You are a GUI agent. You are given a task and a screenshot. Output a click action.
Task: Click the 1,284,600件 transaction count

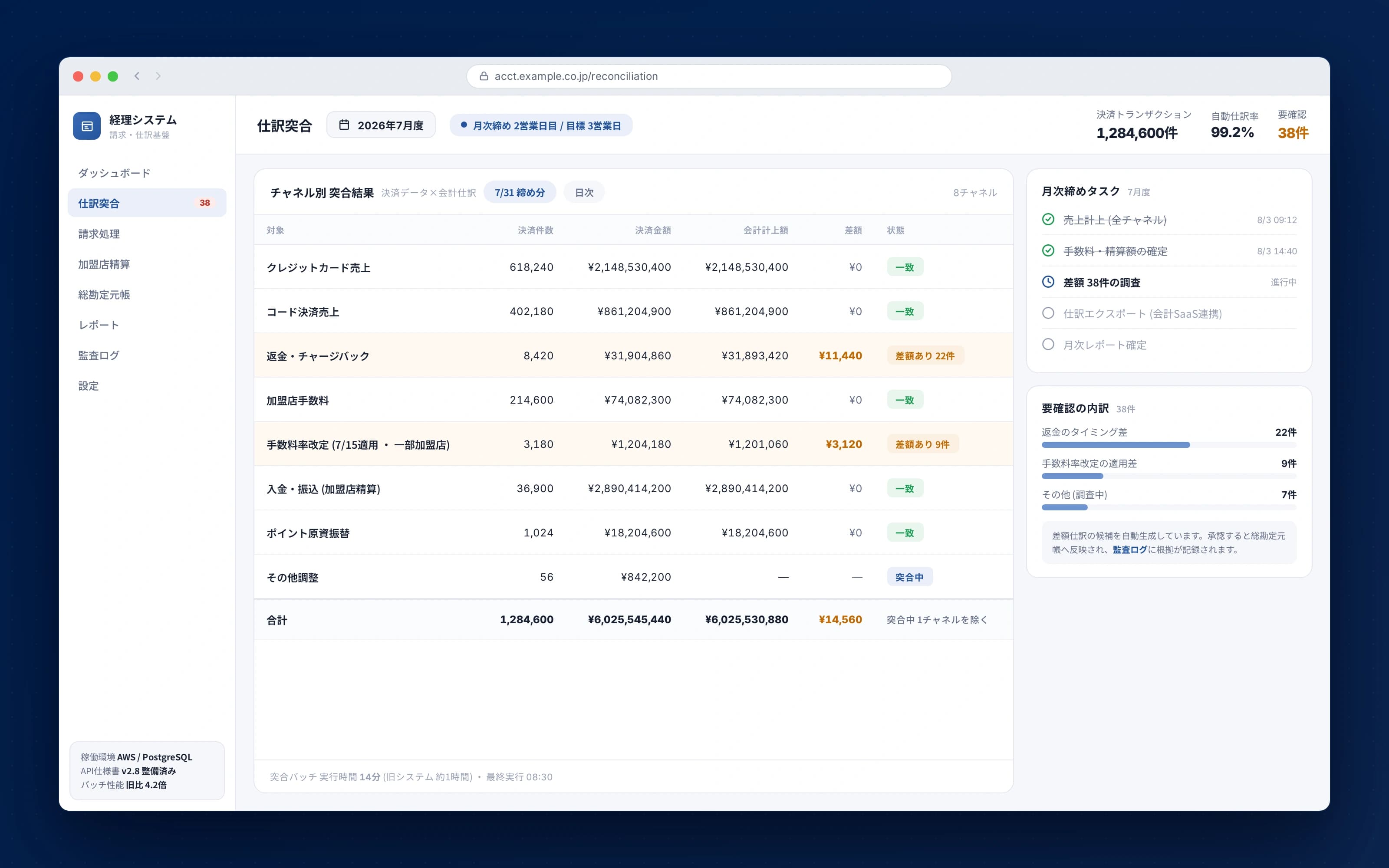(1136, 133)
